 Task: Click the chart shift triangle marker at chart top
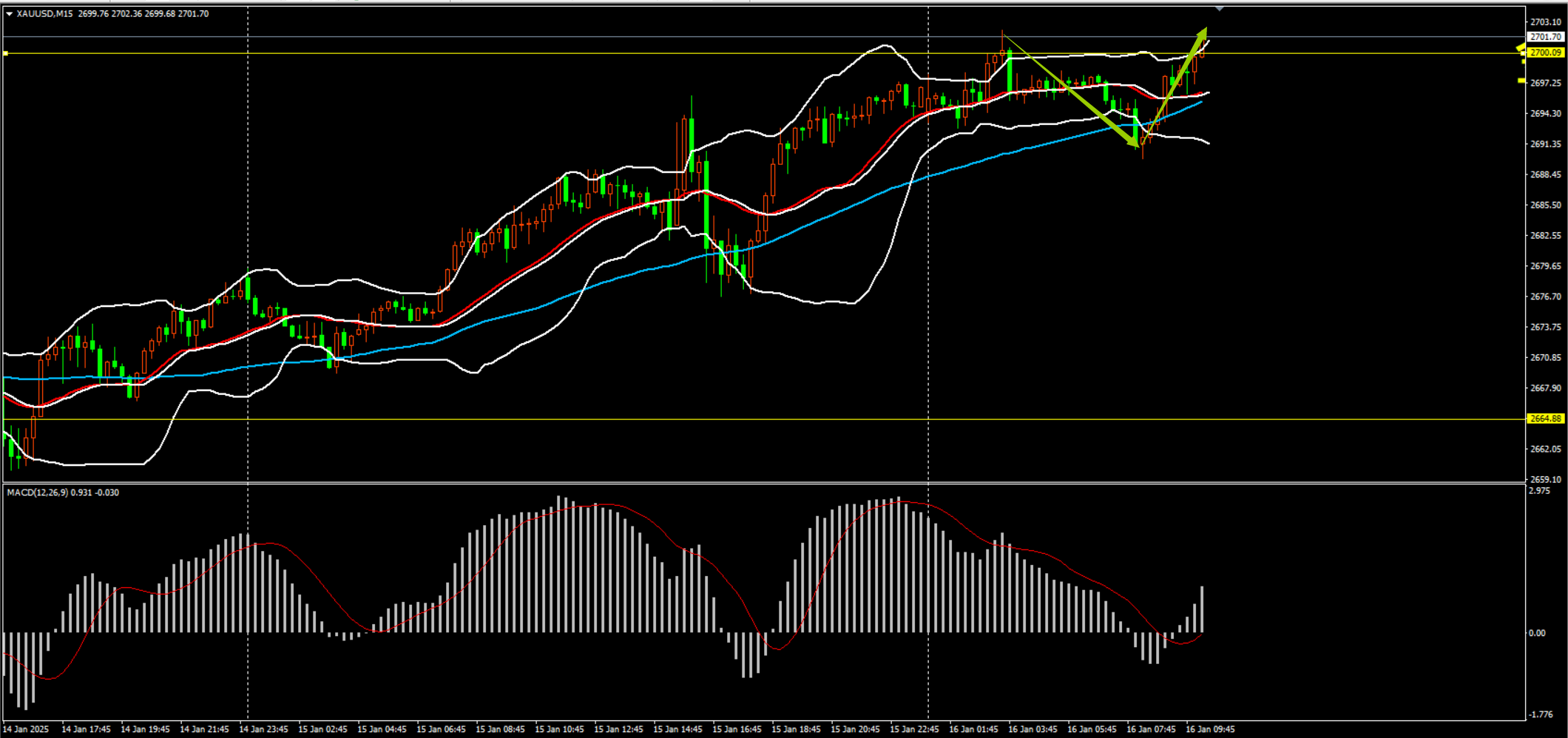point(1220,8)
